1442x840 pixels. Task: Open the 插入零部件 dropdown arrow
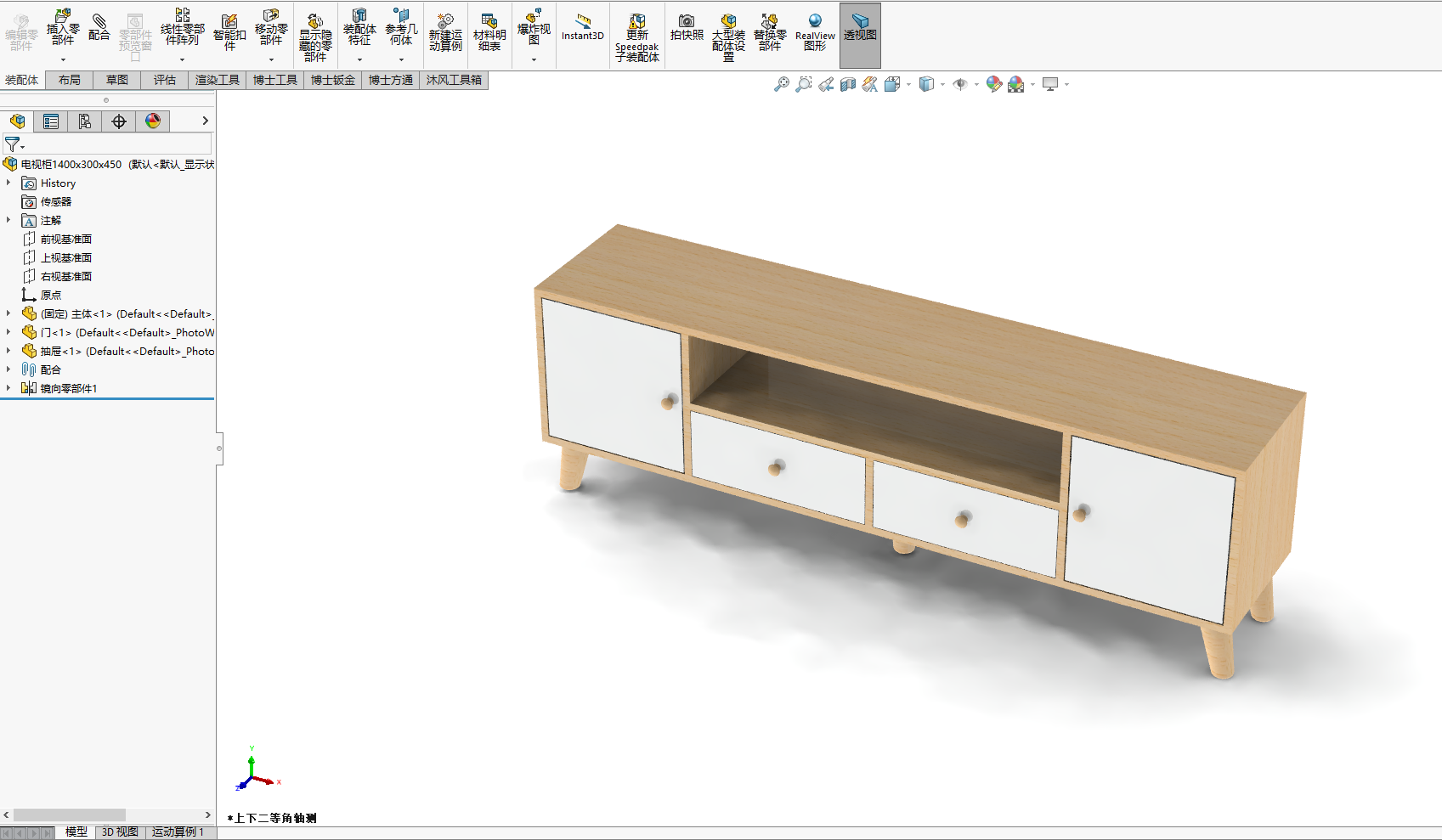coord(63,60)
